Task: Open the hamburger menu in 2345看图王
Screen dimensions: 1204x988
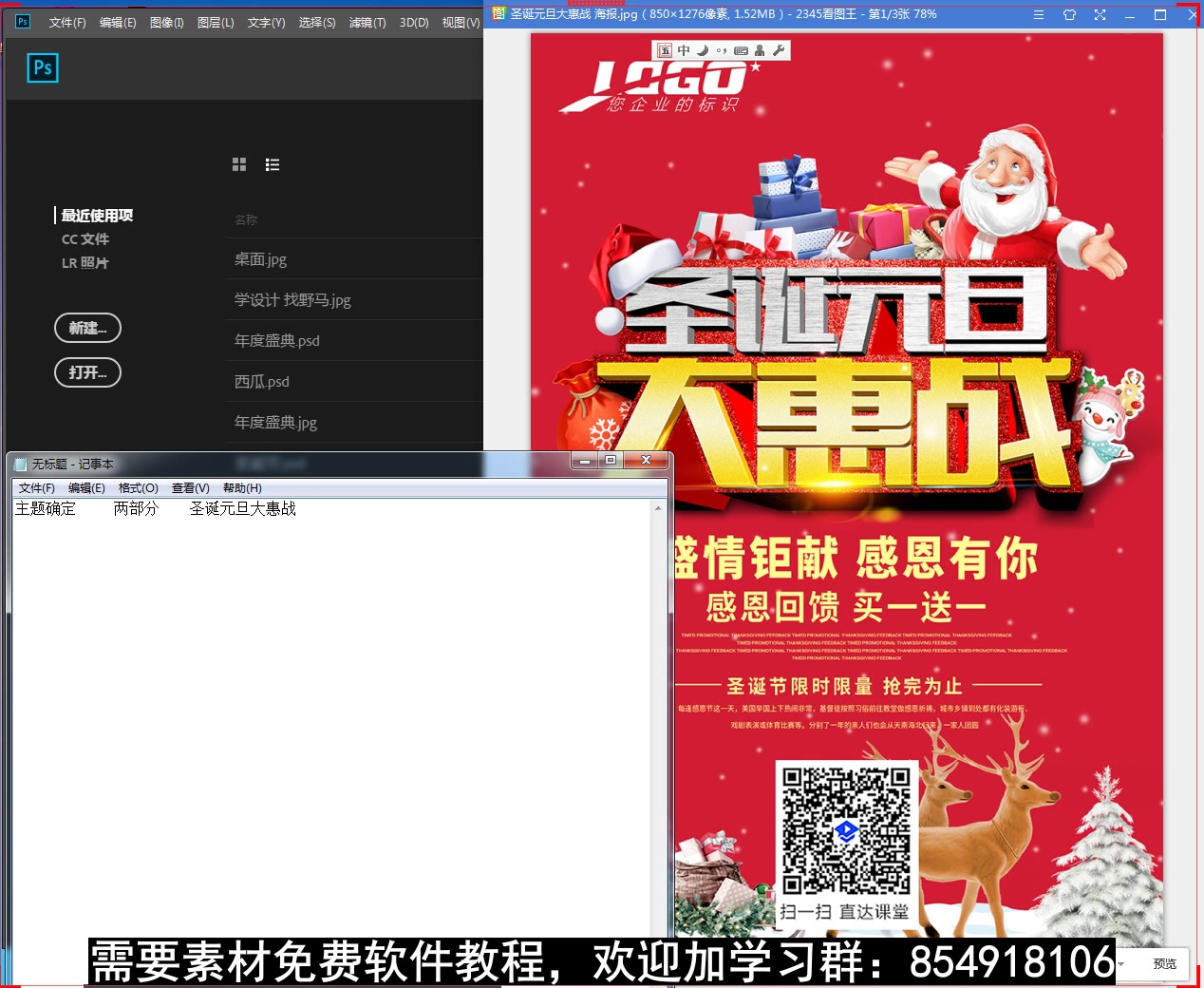Action: (1038, 14)
